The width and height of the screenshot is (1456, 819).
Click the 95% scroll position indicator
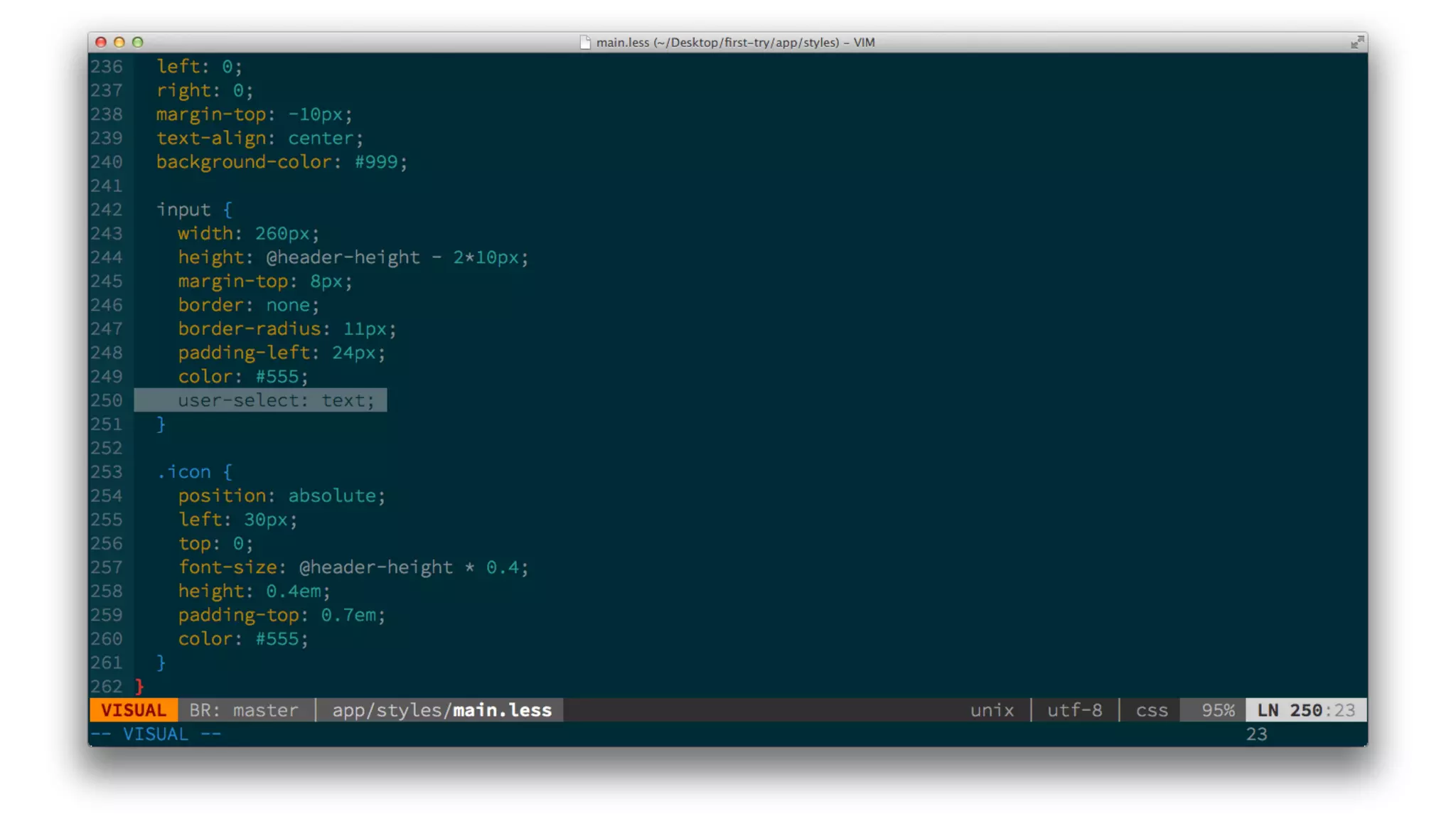tap(1217, 710)
